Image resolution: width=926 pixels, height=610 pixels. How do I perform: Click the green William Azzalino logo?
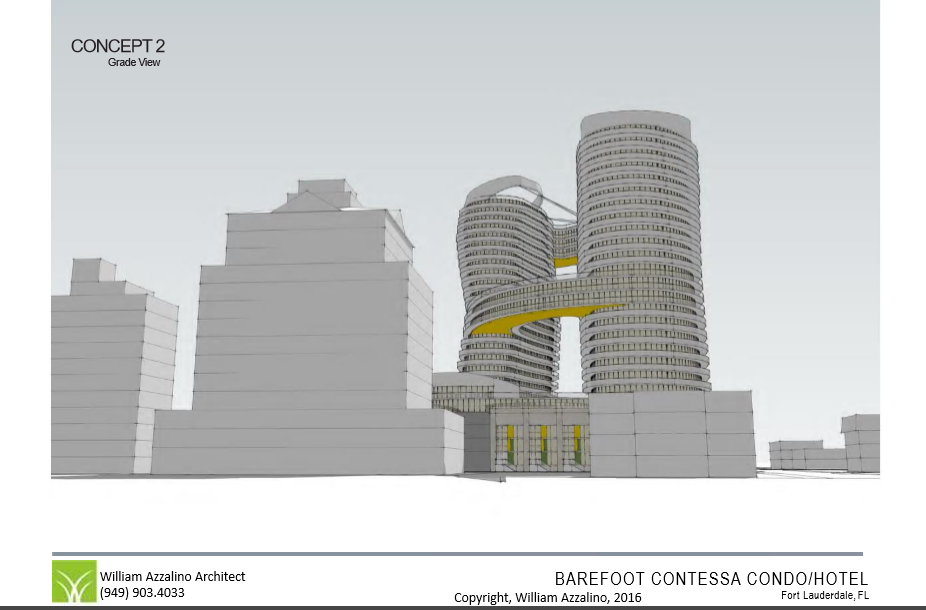point(74,582)
